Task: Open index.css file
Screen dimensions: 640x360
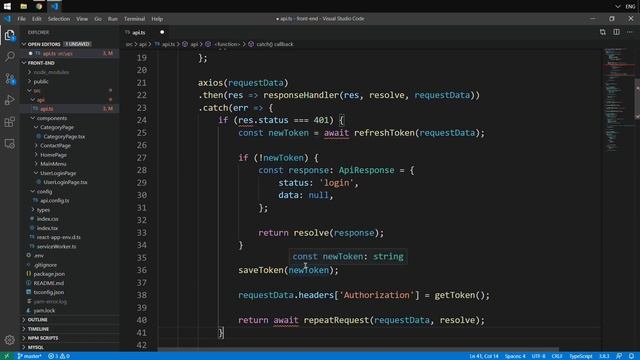Action: (47, 219)
